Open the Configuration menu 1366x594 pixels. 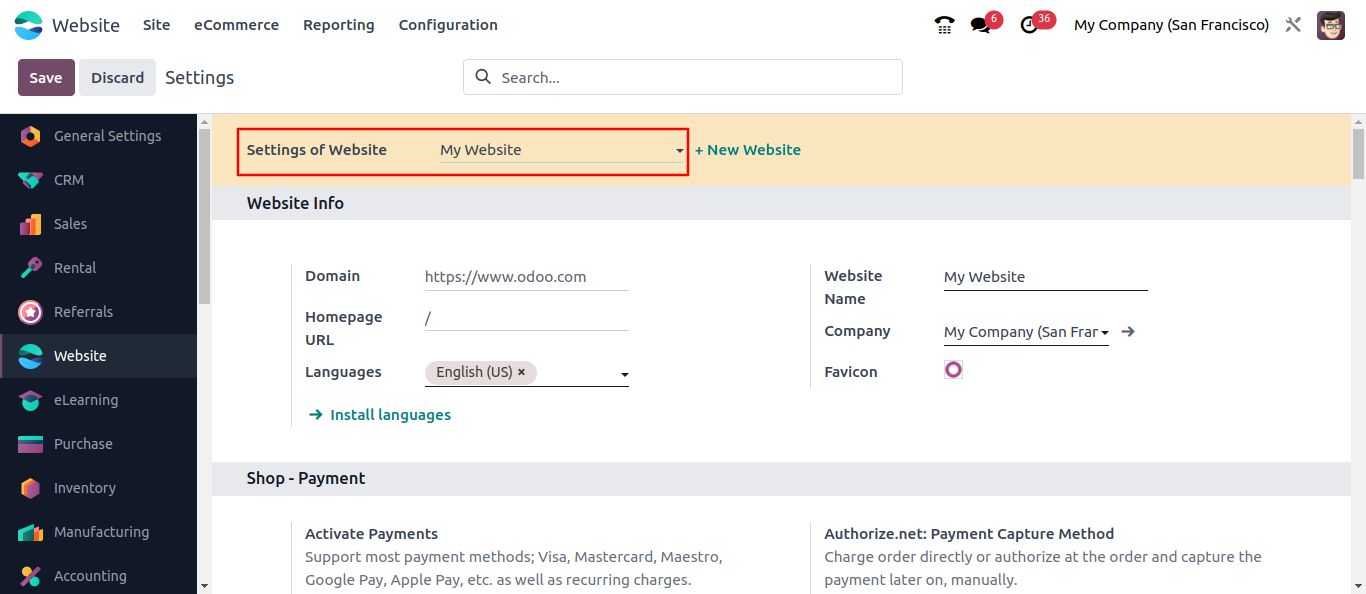448,25
